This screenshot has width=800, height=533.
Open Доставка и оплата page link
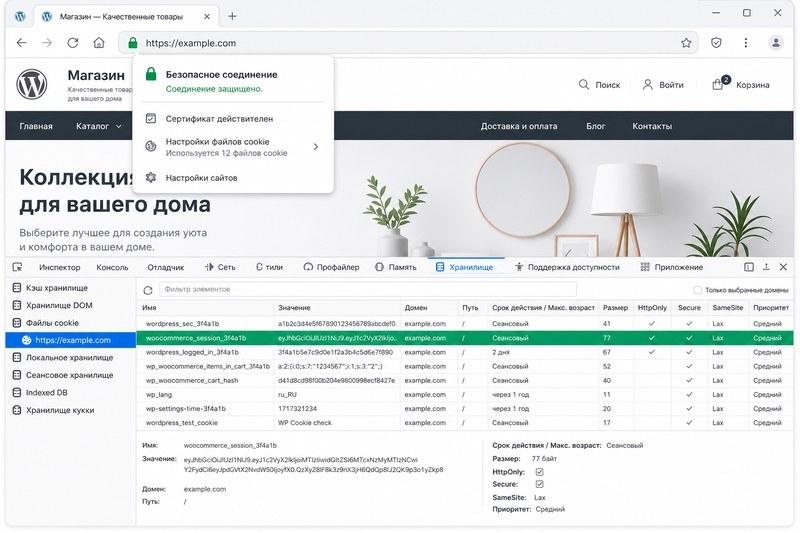tap(519, 126)
